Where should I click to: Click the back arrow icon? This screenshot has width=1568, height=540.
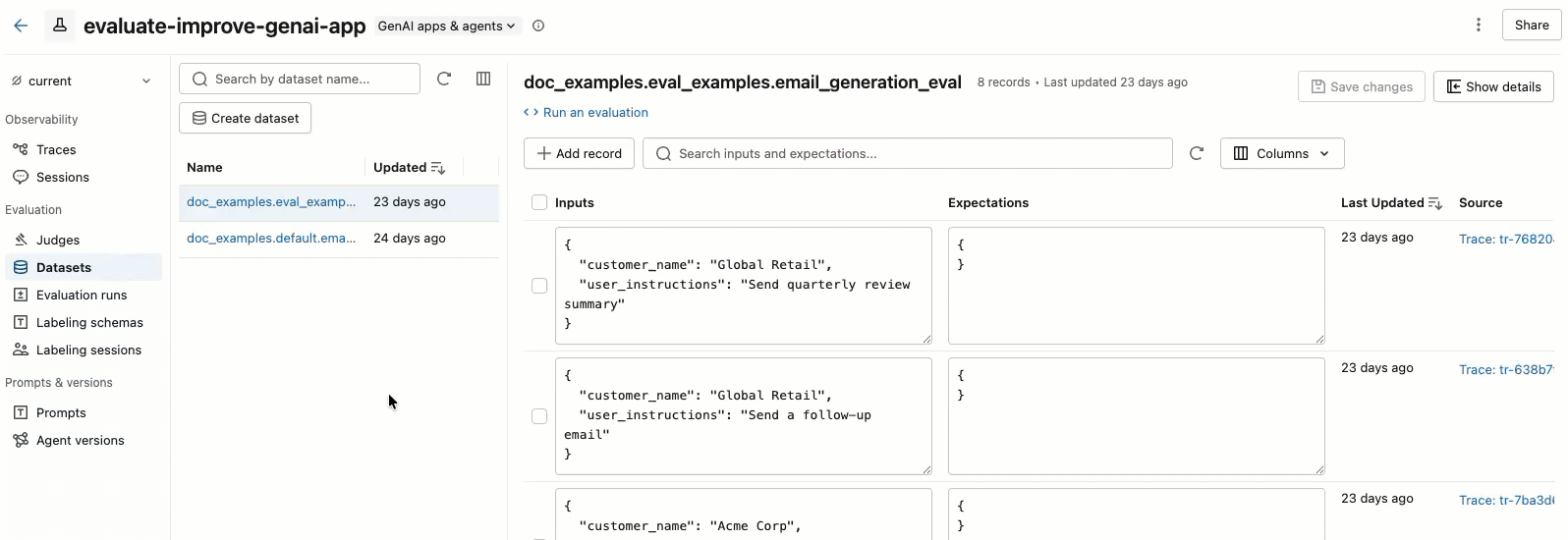pos(21,26)
